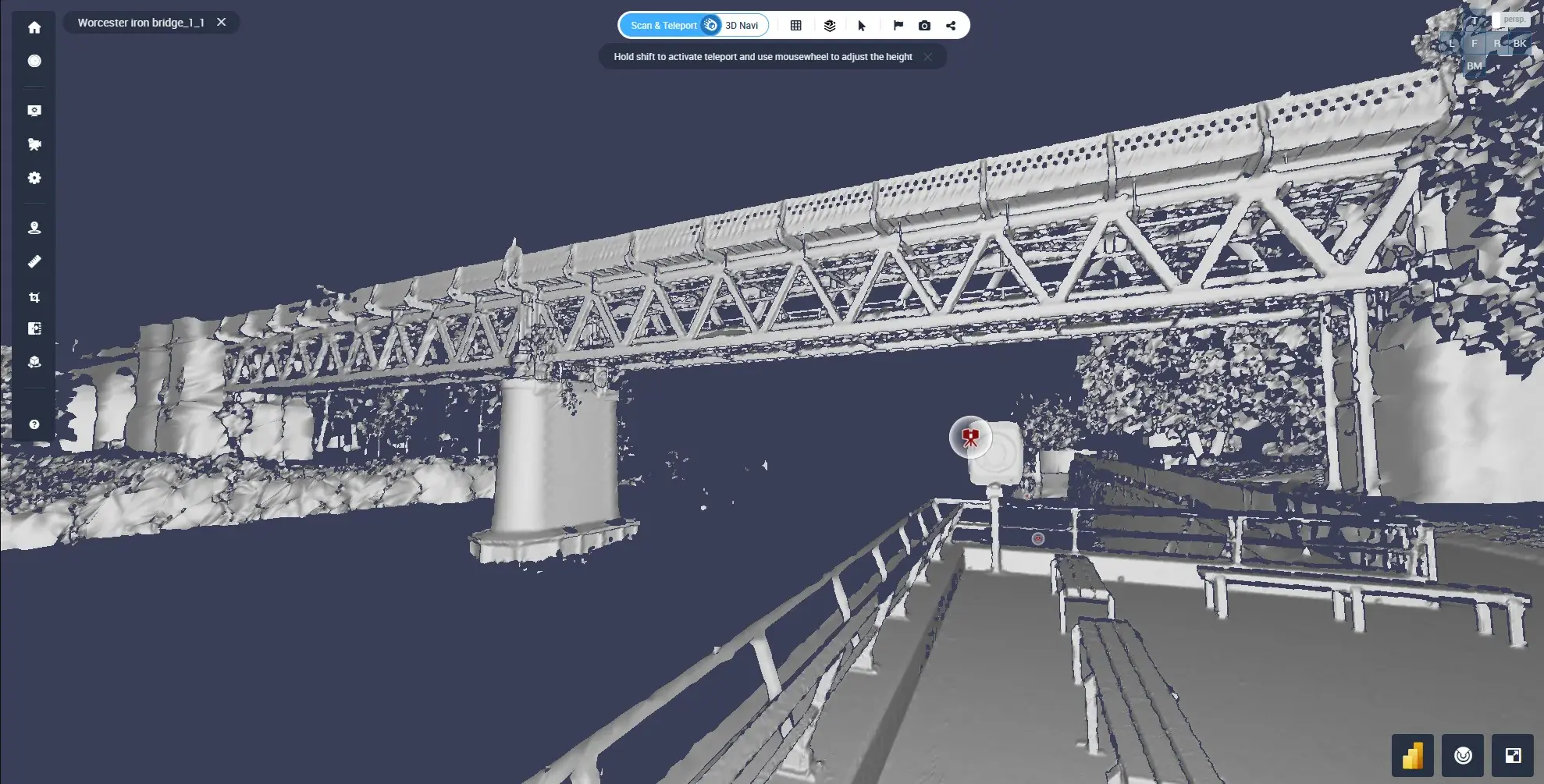Viewport: 1544px width, 784px height.
Task: Dismiss the teleport hint message
Action: pyautogui.click(x=927, y=57)
